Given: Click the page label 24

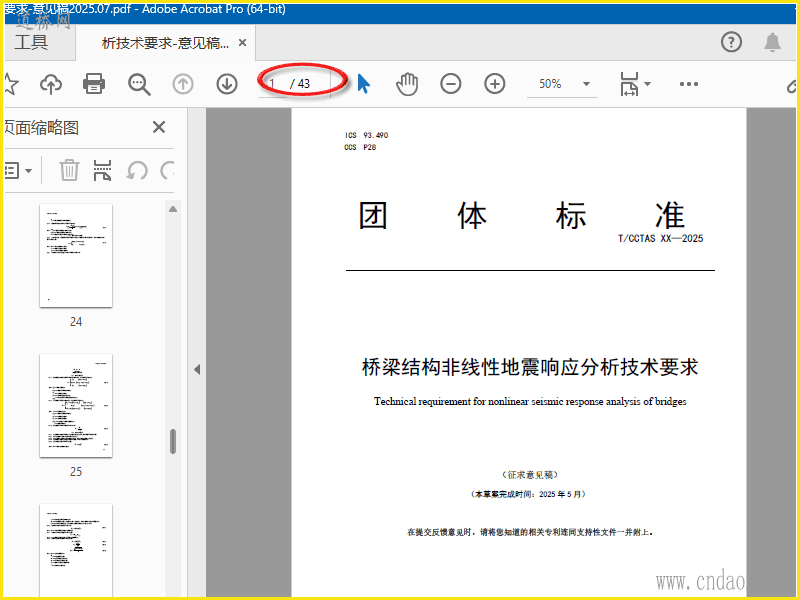Looking at the screenshot, I should [76, 322].
